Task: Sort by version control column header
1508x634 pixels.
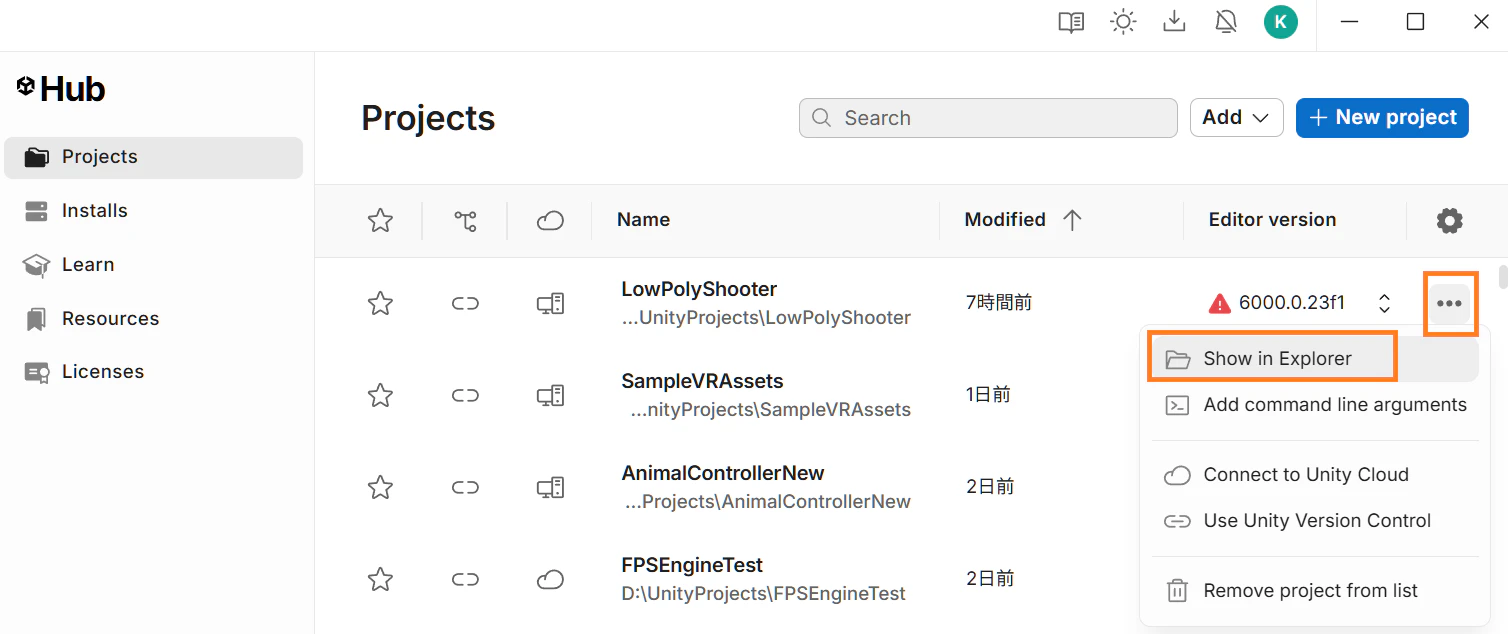Action: [x=465, y=221]
